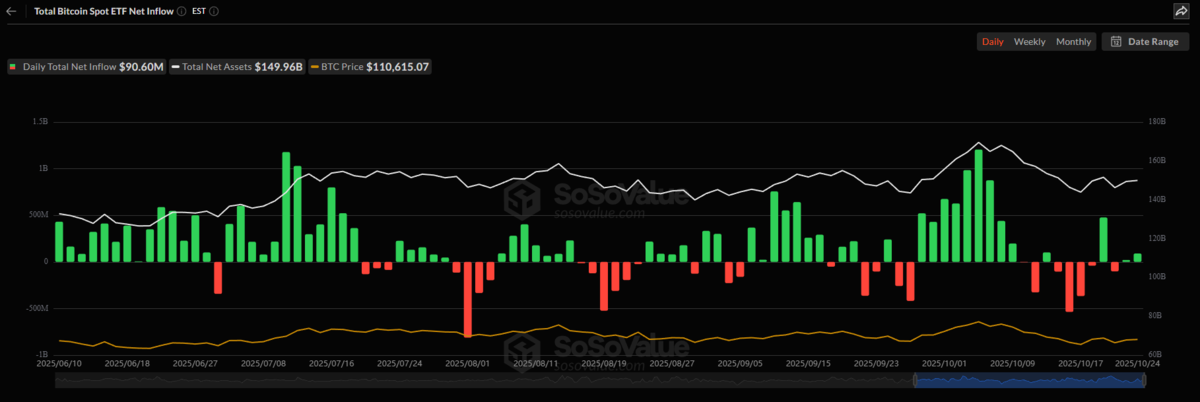Click the SoSoValue watermark logo
This screenshot has width=1200, height=402.
coord(523,197)
